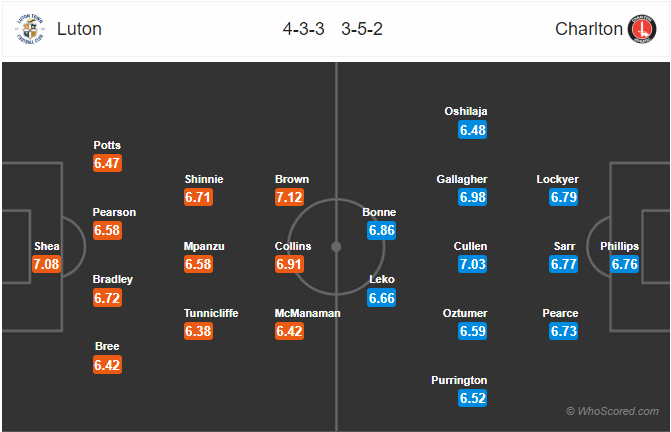671x432 pixels.
Task: Select player name Purrington
Action: (460, 381)
